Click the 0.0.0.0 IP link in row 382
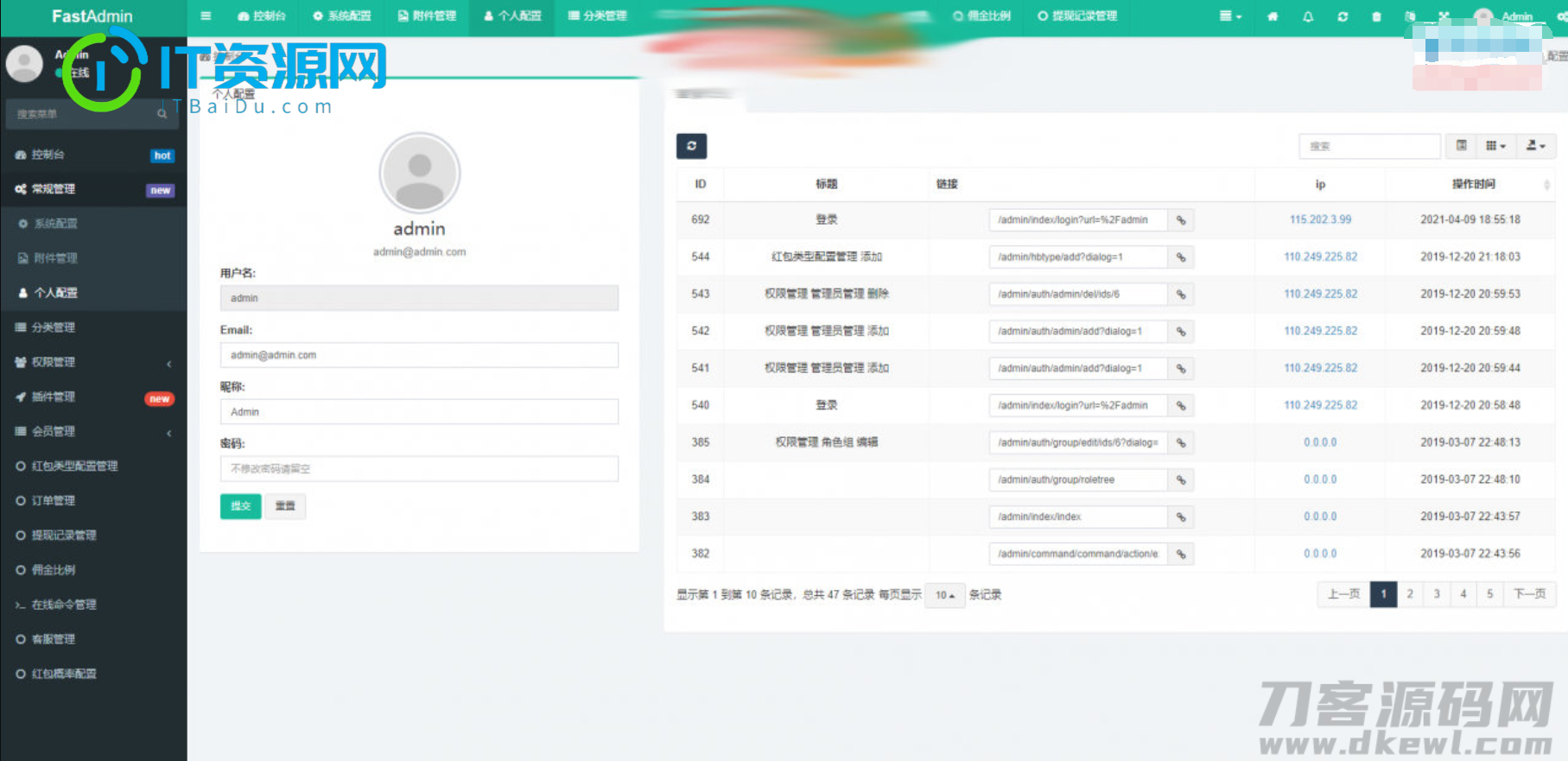Image resolution: width=1568 pixels, height=761 pixels. pos(1320,554)
